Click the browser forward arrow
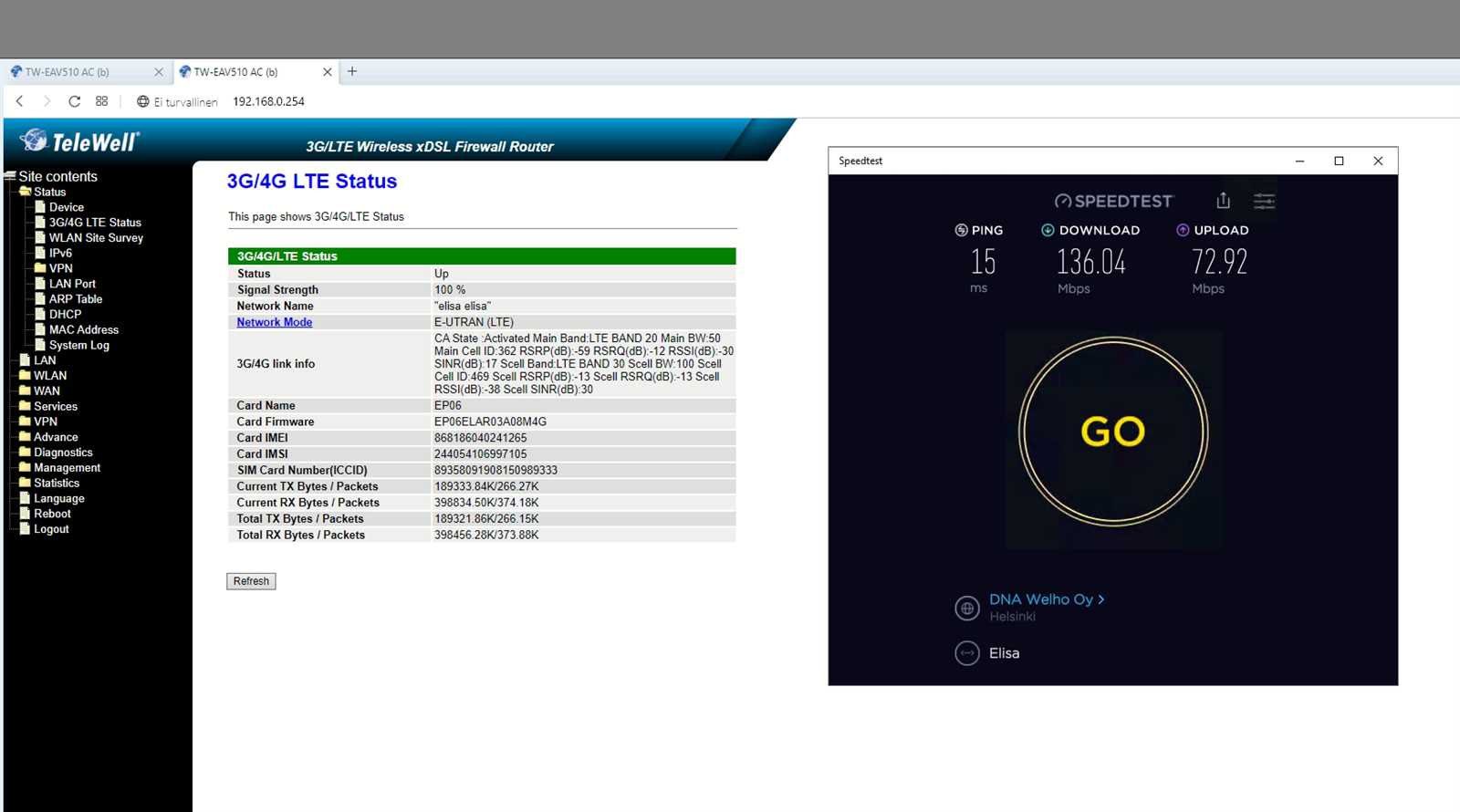This screenshot has width=1460, height=812. [x=47, y=101]
